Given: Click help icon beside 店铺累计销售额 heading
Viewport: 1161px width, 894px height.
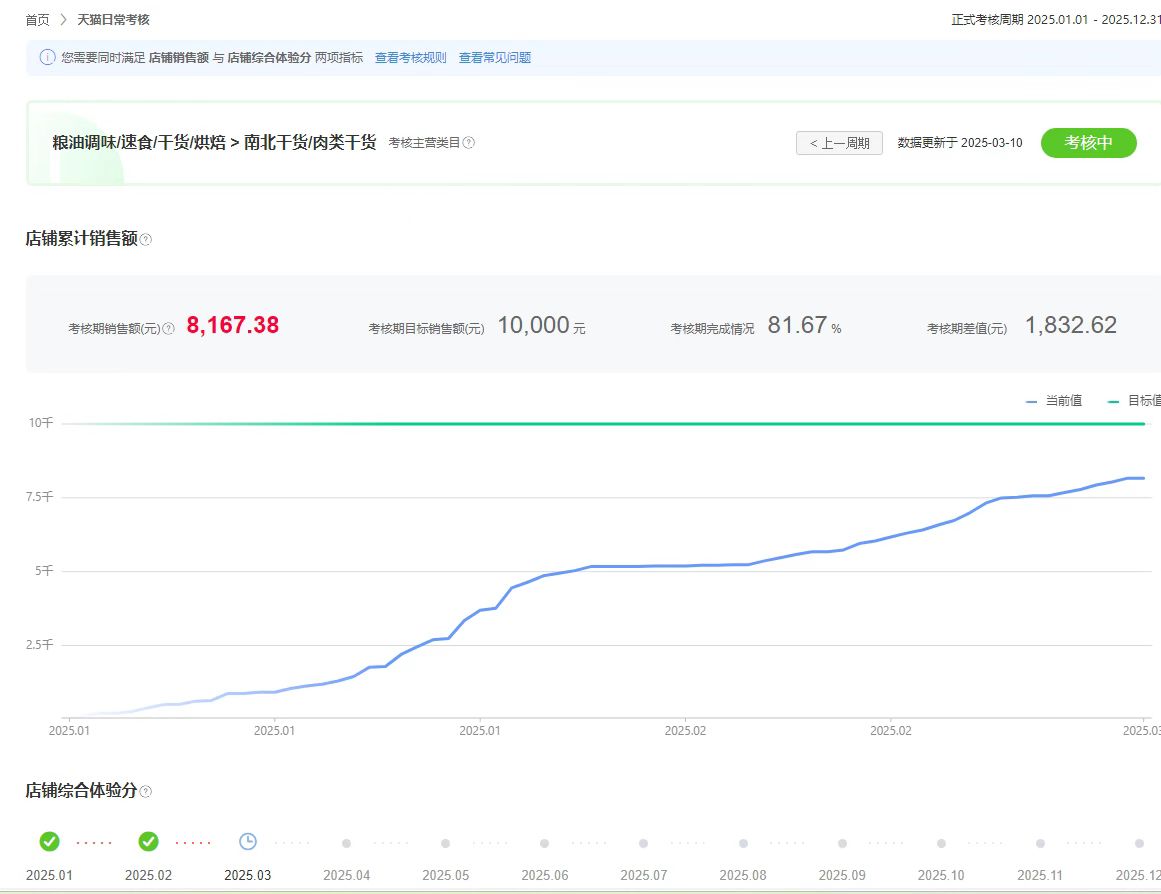Looking at the screenshot, I should [145, 240].
